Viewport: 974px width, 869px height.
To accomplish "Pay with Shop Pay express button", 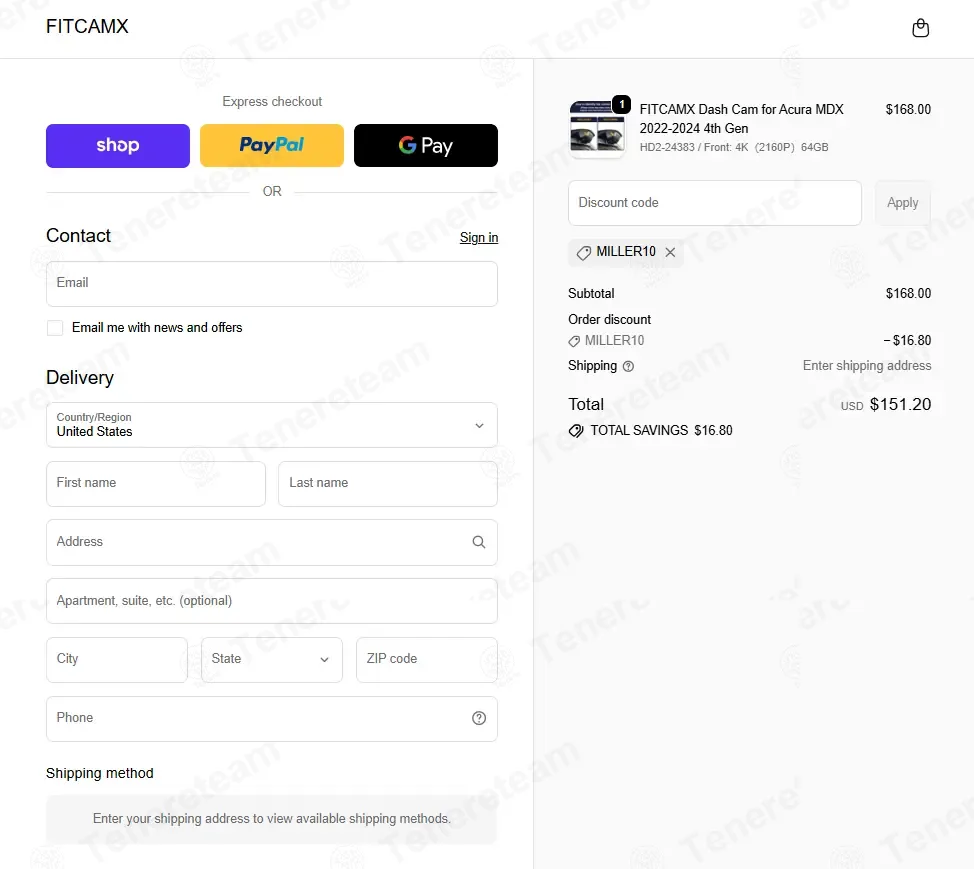I will 117,145.
